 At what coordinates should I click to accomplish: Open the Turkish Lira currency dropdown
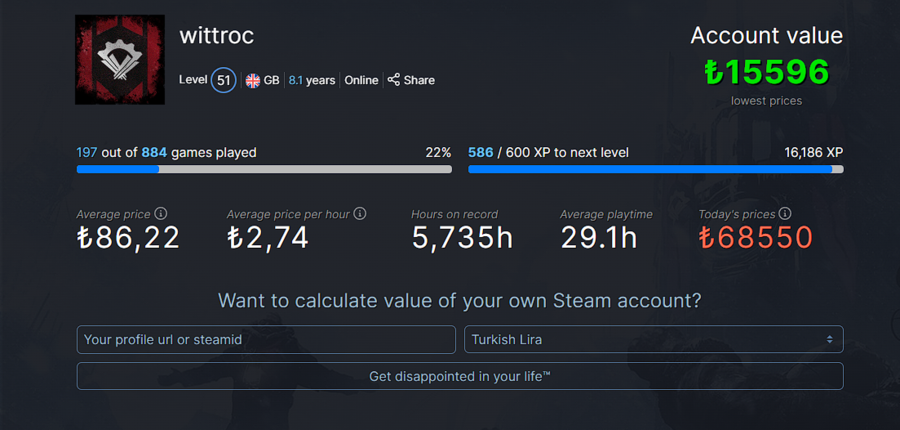[654, 339]
